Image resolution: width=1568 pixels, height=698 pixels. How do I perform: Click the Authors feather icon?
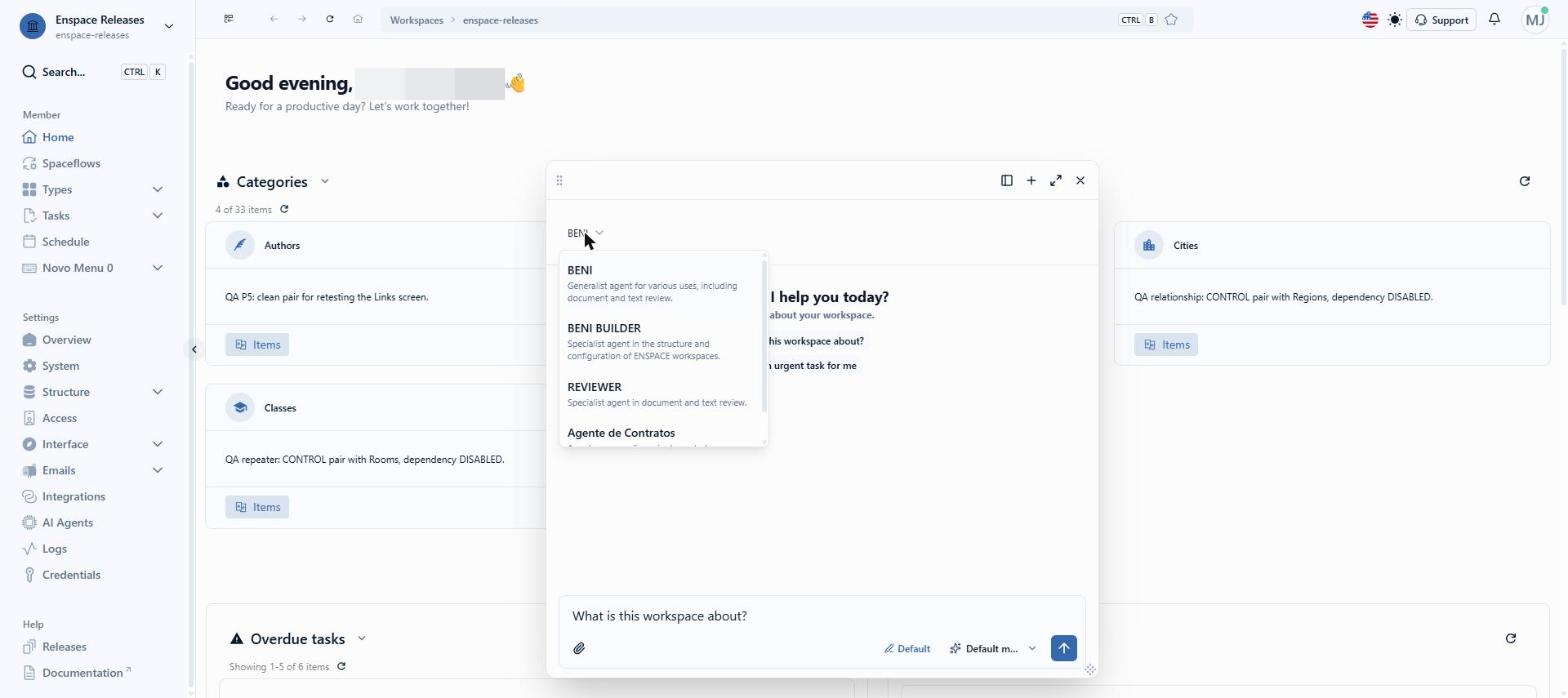[240, 245]
